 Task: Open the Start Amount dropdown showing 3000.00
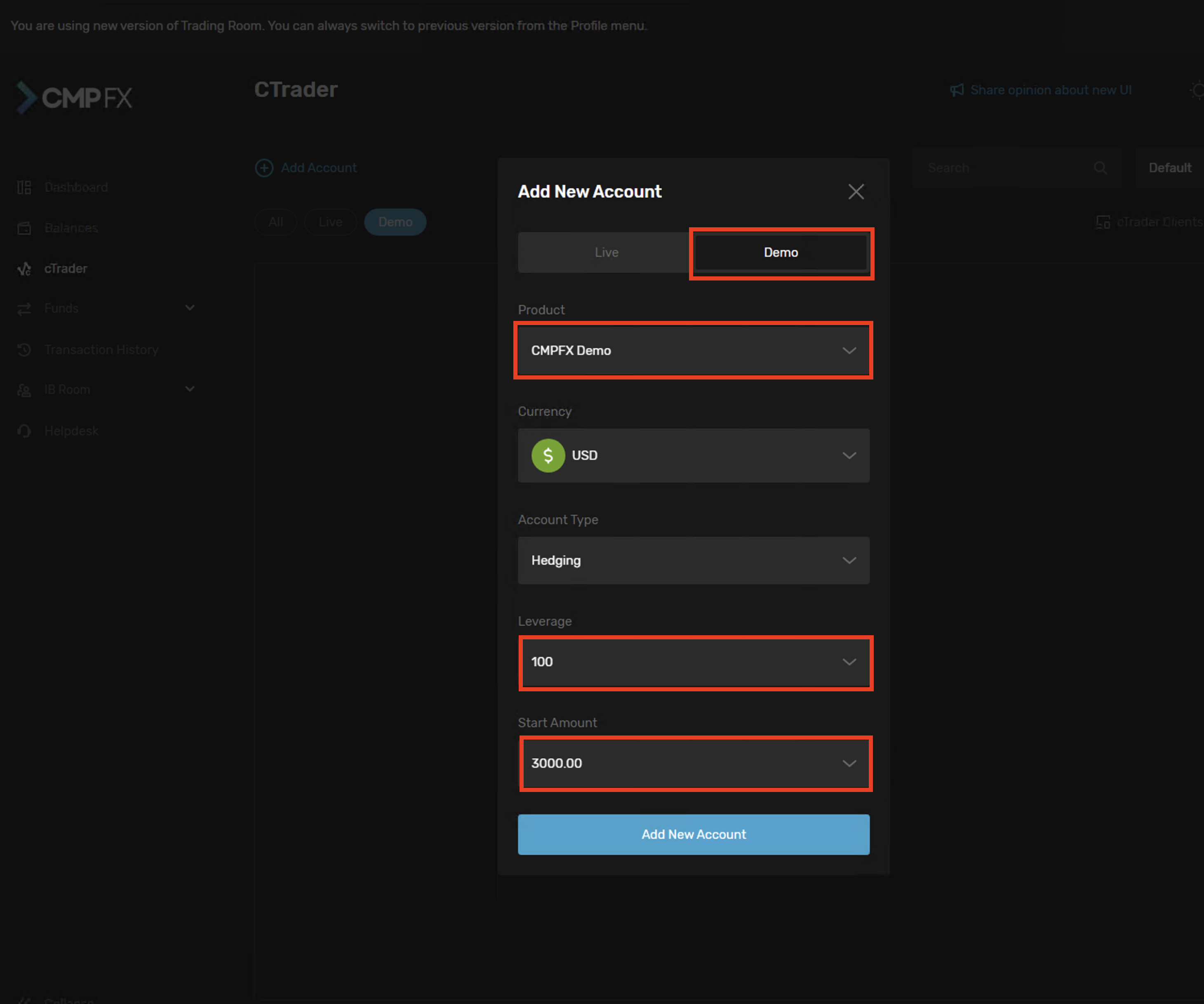pos(694,764)
